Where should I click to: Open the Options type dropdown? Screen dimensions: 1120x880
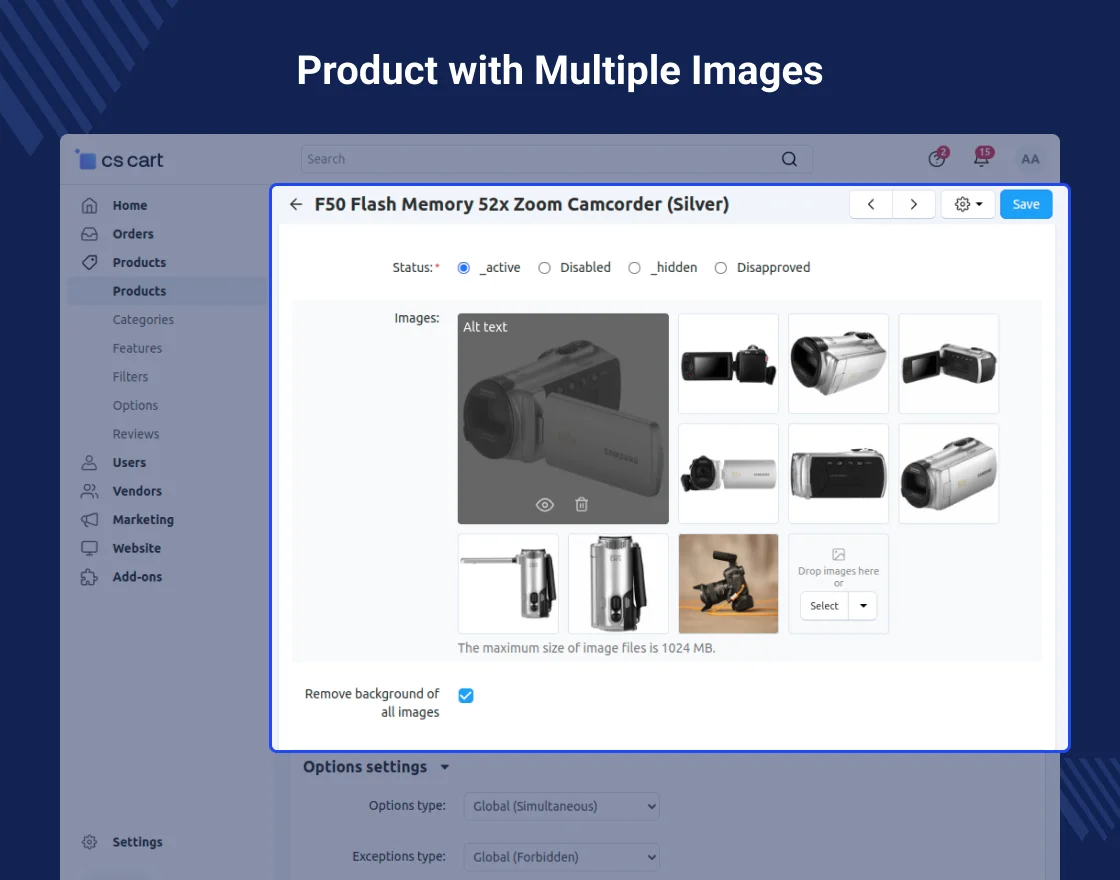point(561,806)
